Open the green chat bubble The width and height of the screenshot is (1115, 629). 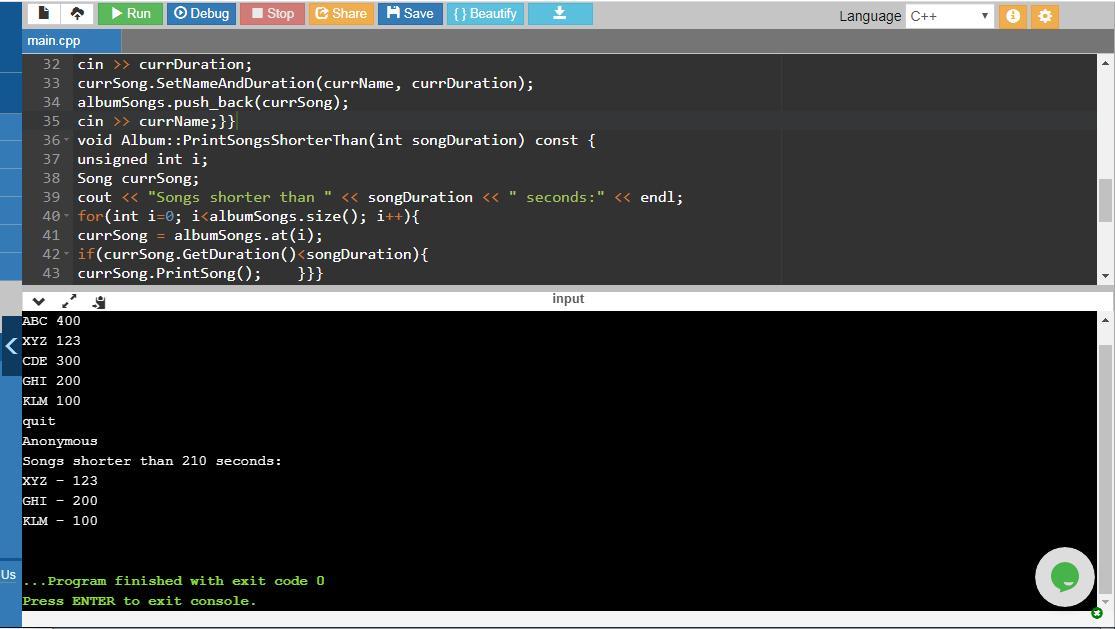(1064, 576)
